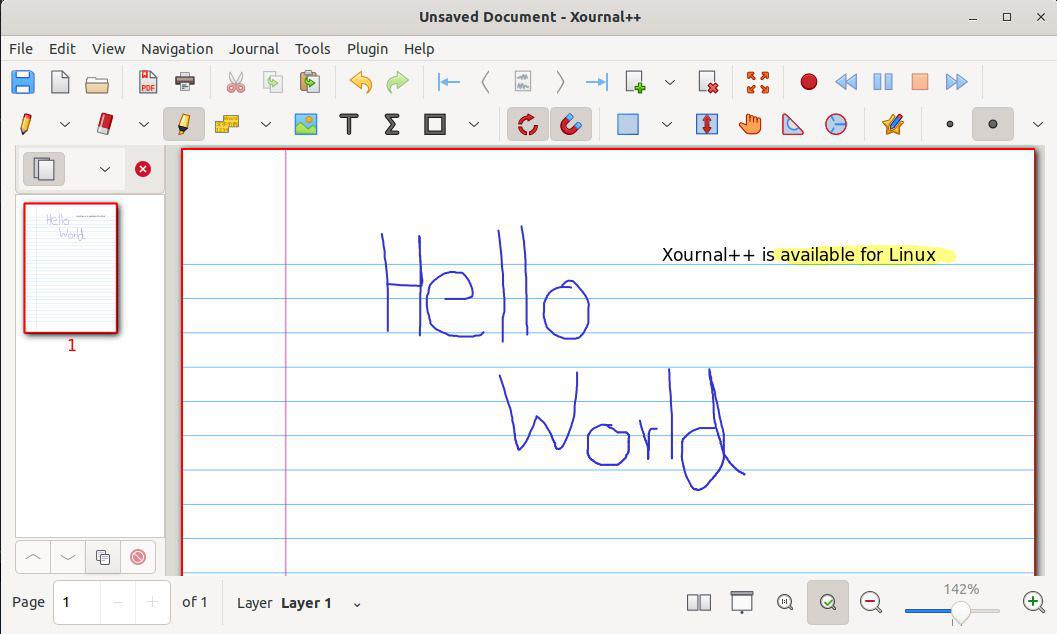
Task: Open the new page options dropdown
Action: point(669,82)
